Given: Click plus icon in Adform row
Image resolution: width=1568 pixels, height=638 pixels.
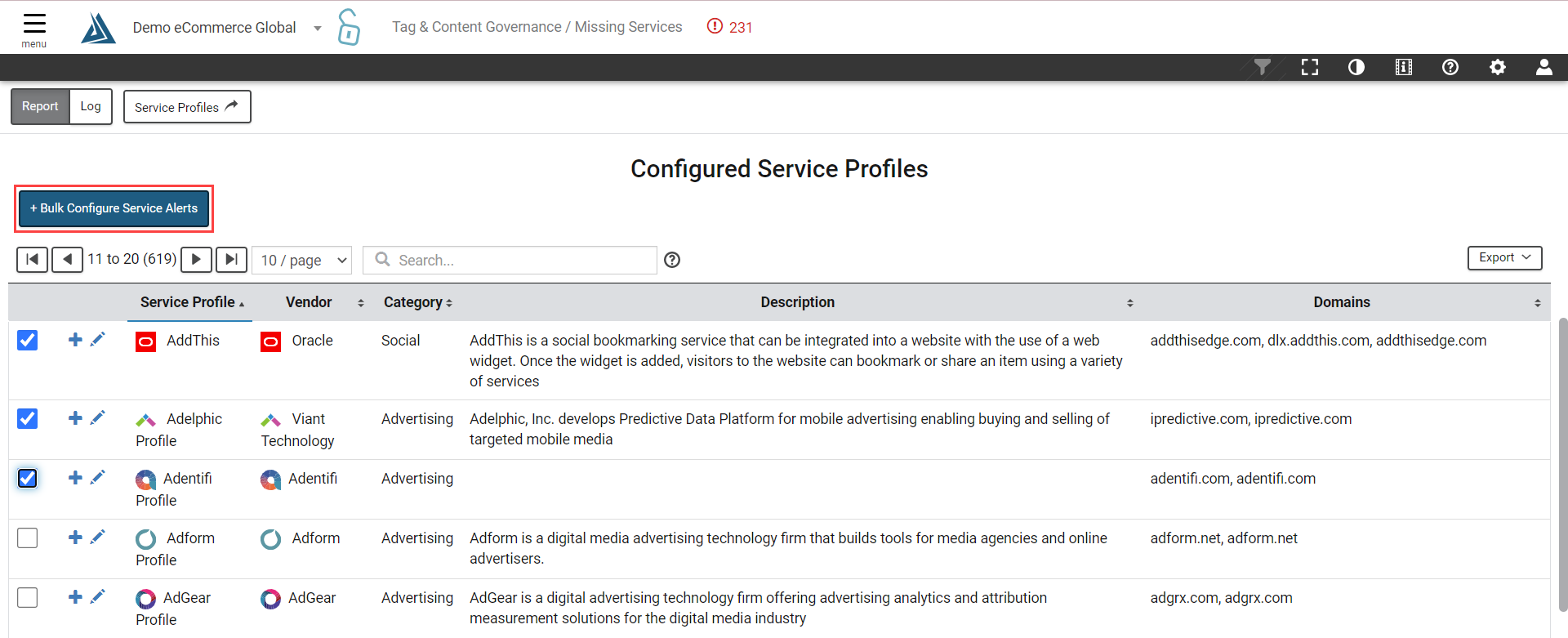Looking at the screenshot, I should coord(75,538).
